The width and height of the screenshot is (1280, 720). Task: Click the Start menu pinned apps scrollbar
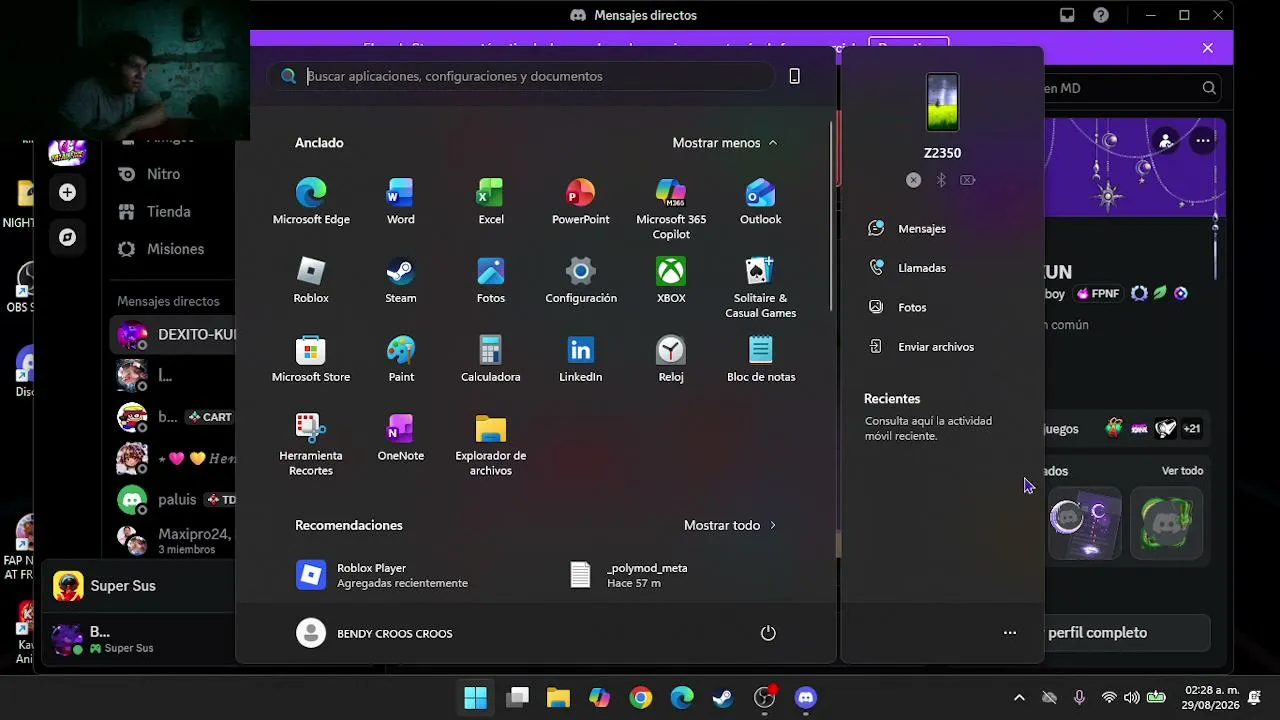[x=831, y=215]
